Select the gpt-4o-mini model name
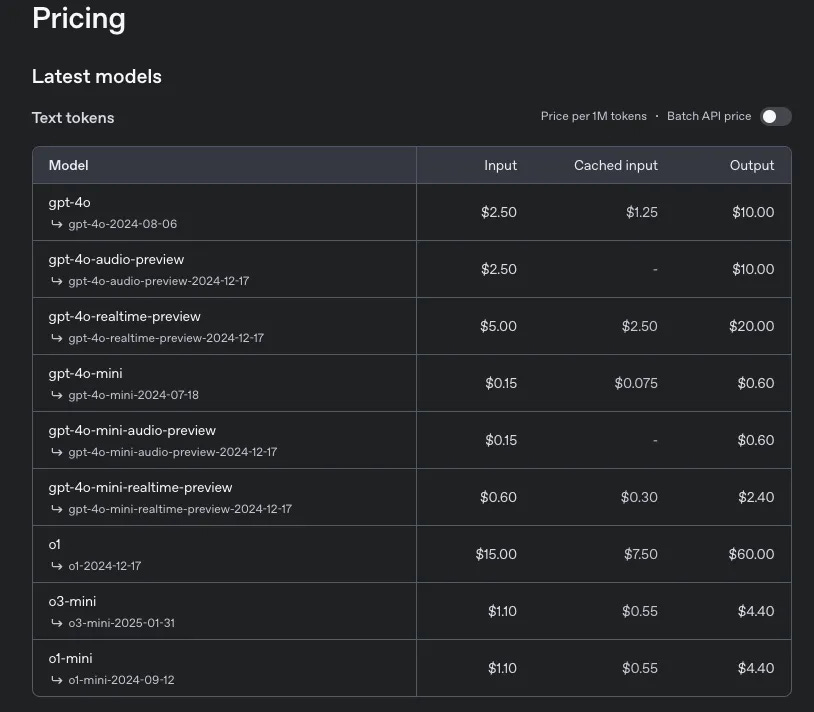814x712 pixels. coord(86,374)
